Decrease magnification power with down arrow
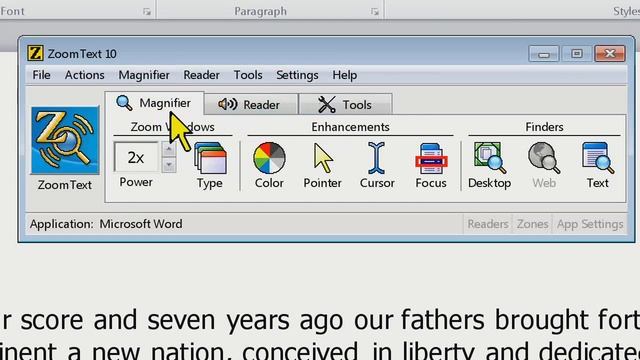The image size is (640, 360). coord(169,165)
